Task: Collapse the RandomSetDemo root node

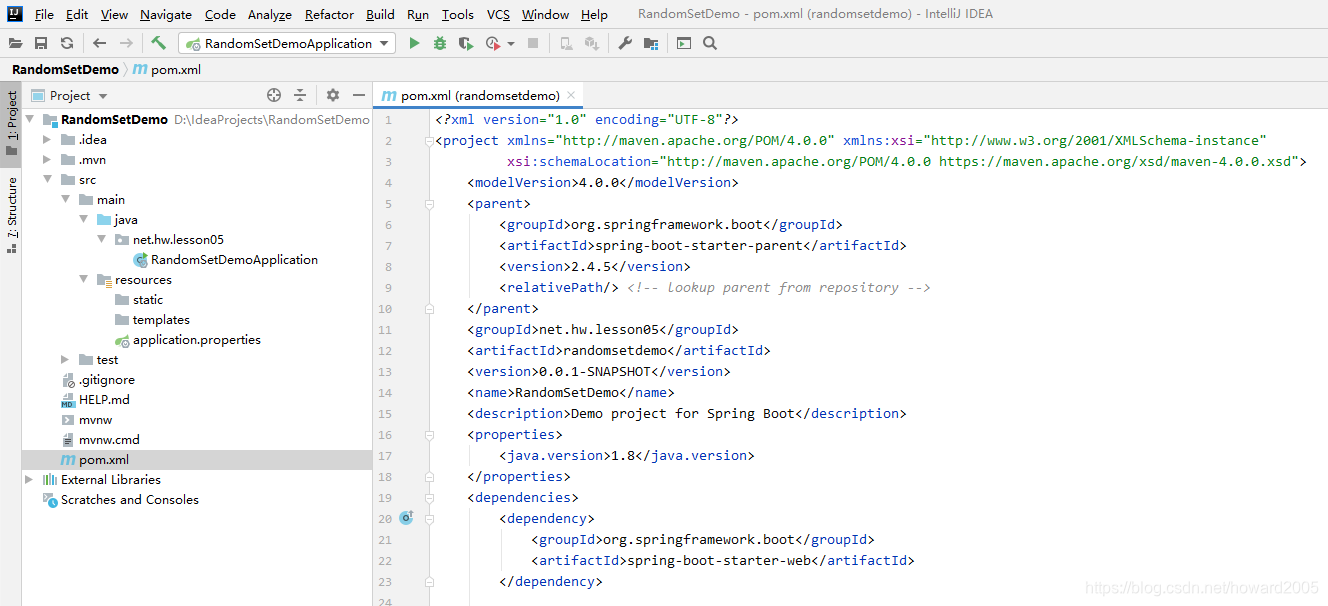Action: click(30, 119)
